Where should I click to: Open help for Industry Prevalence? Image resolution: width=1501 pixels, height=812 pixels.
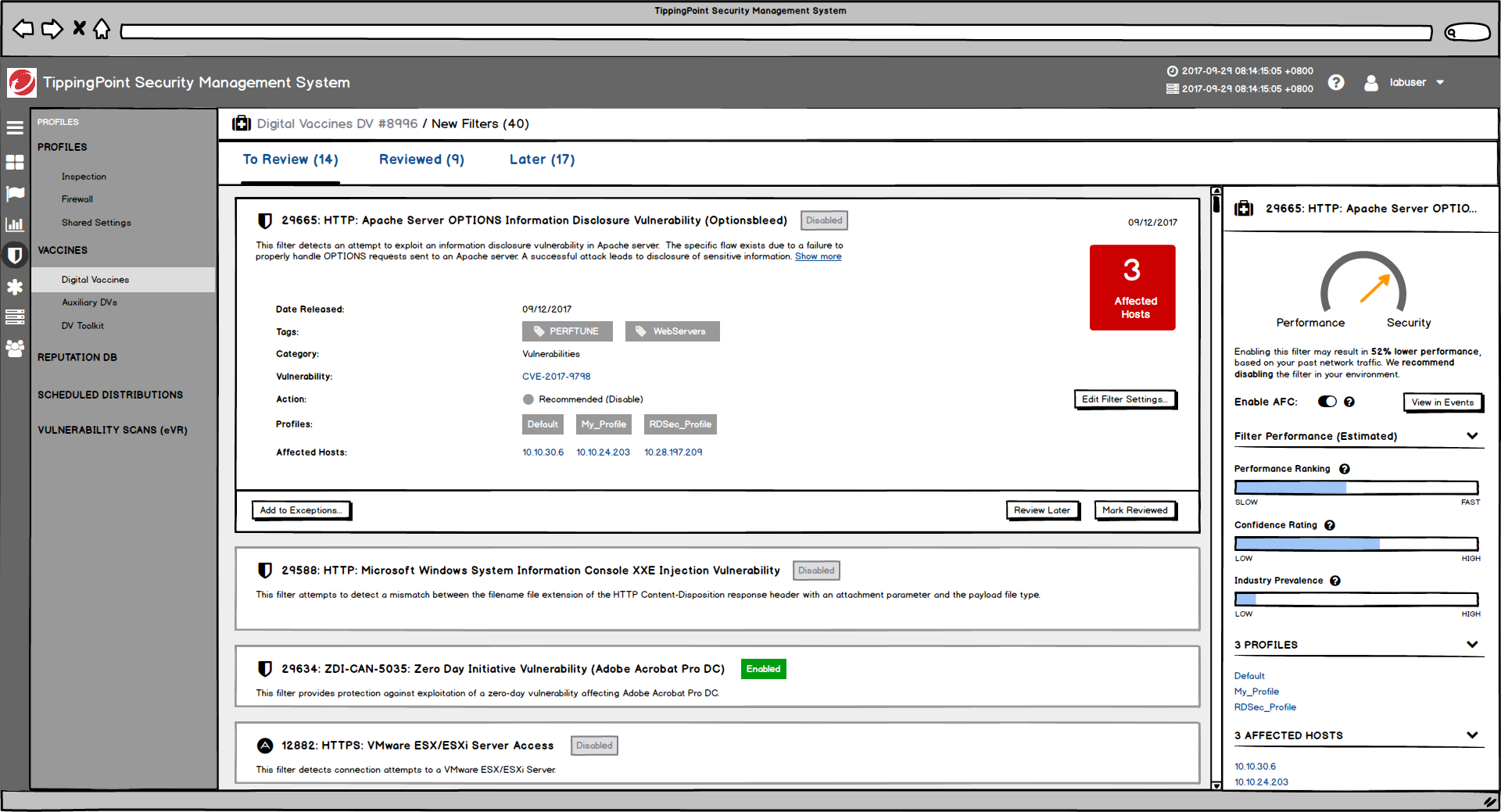1335,581
